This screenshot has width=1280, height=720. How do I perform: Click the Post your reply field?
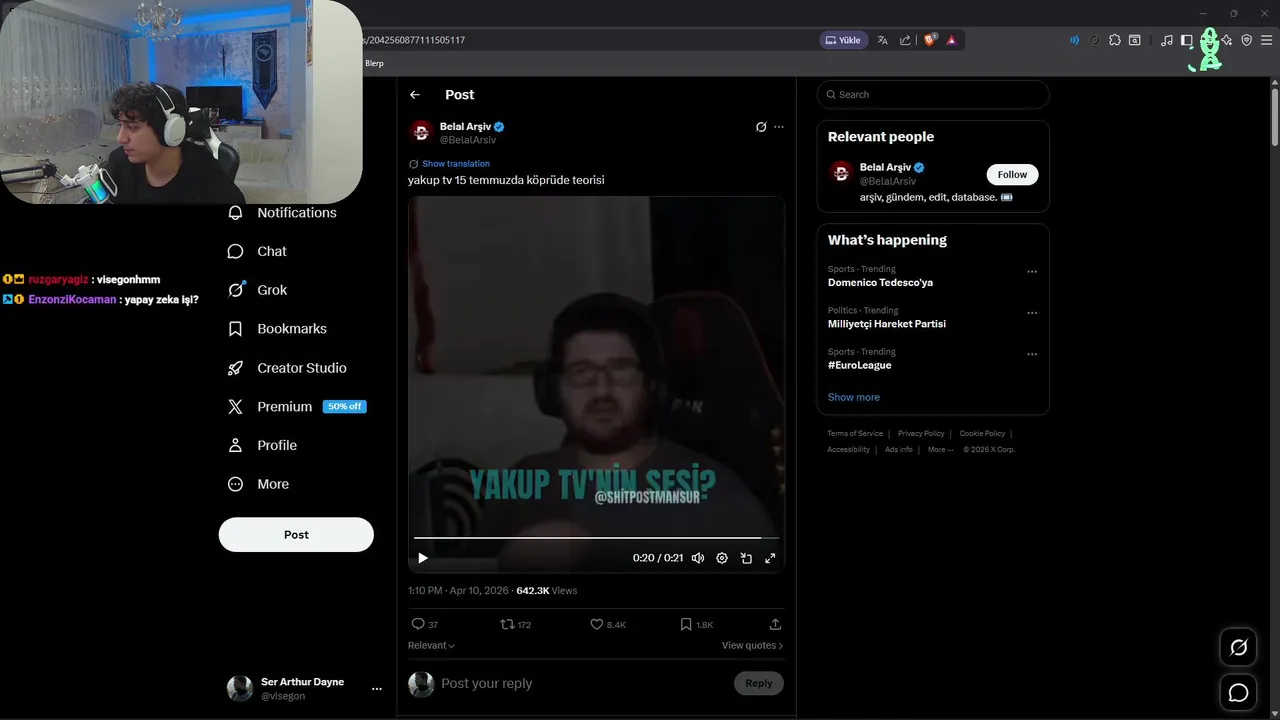point(584,684)
